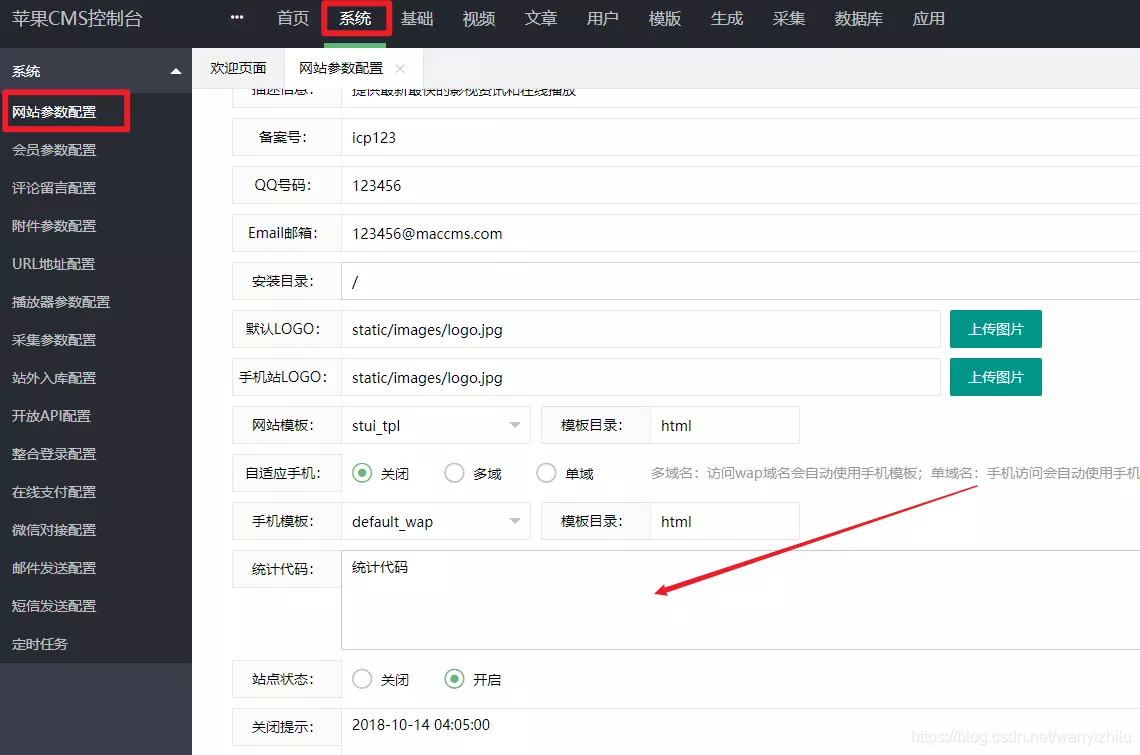Switch to the 欢迎页面 tab
Screen dimensions: 1140x755
tap(238, 68)
